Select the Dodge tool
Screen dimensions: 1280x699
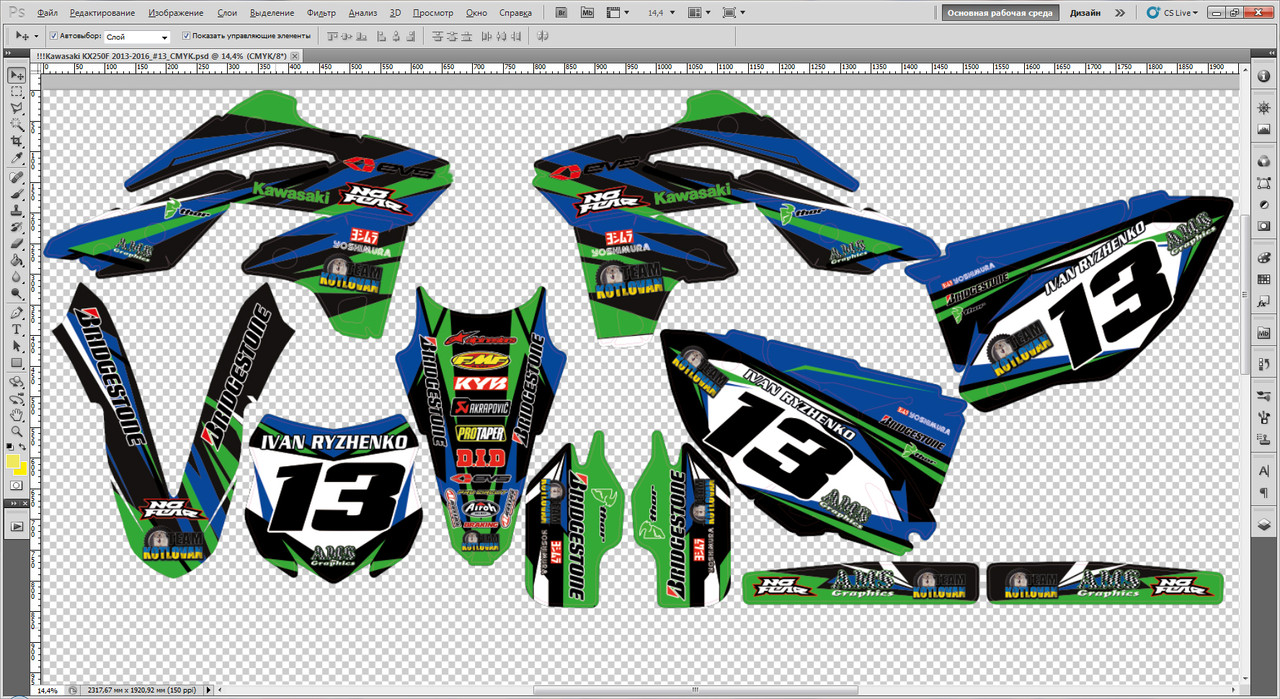coord(17,294)
